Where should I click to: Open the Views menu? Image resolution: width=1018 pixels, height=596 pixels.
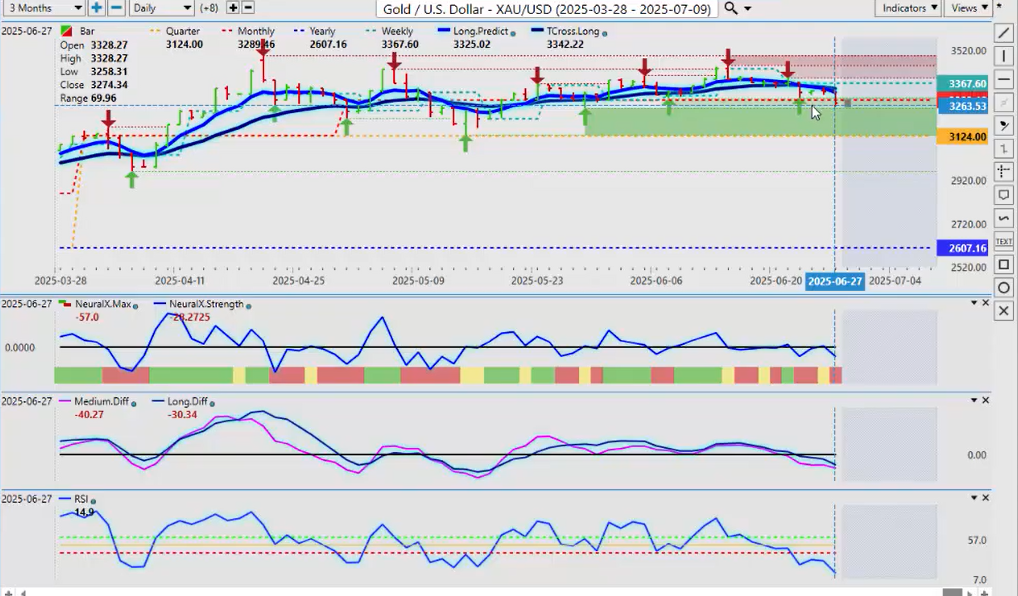pos(968,8)
